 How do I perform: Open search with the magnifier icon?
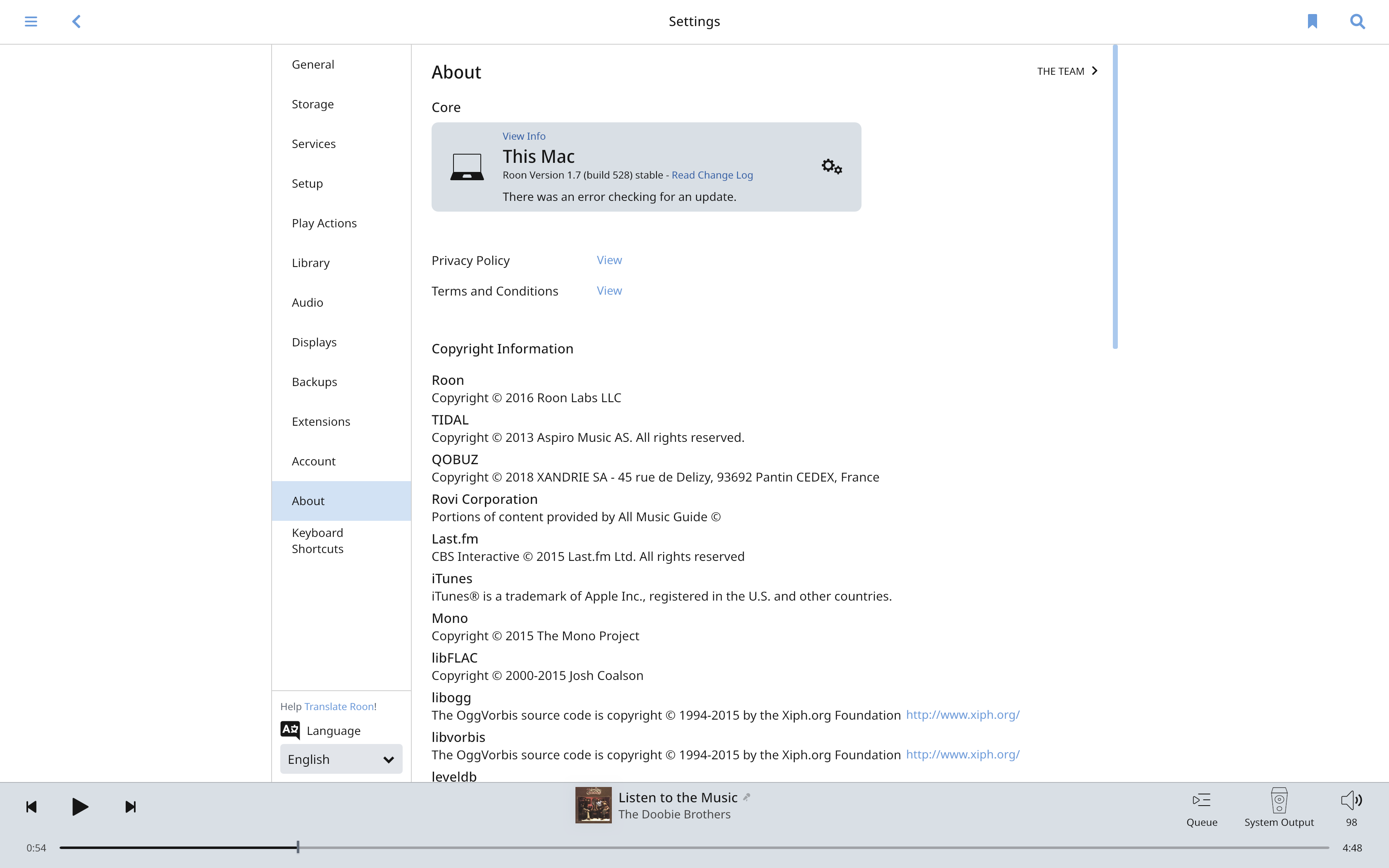(1358, 21)
